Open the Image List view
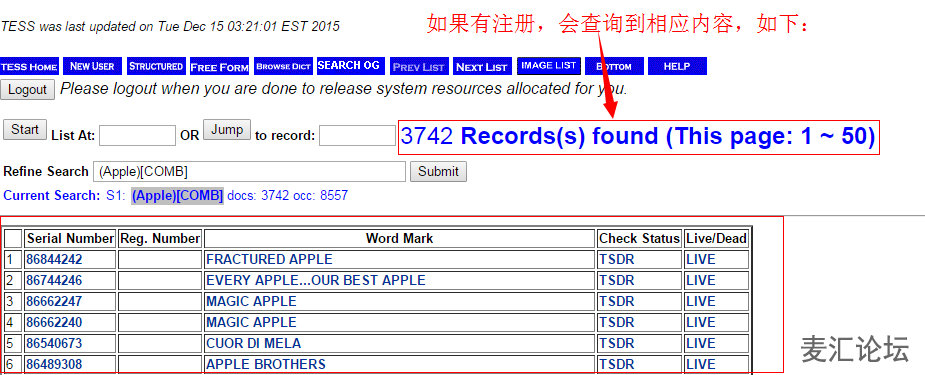This screenshot has width=925, height=375. click(x=549, y=65)
